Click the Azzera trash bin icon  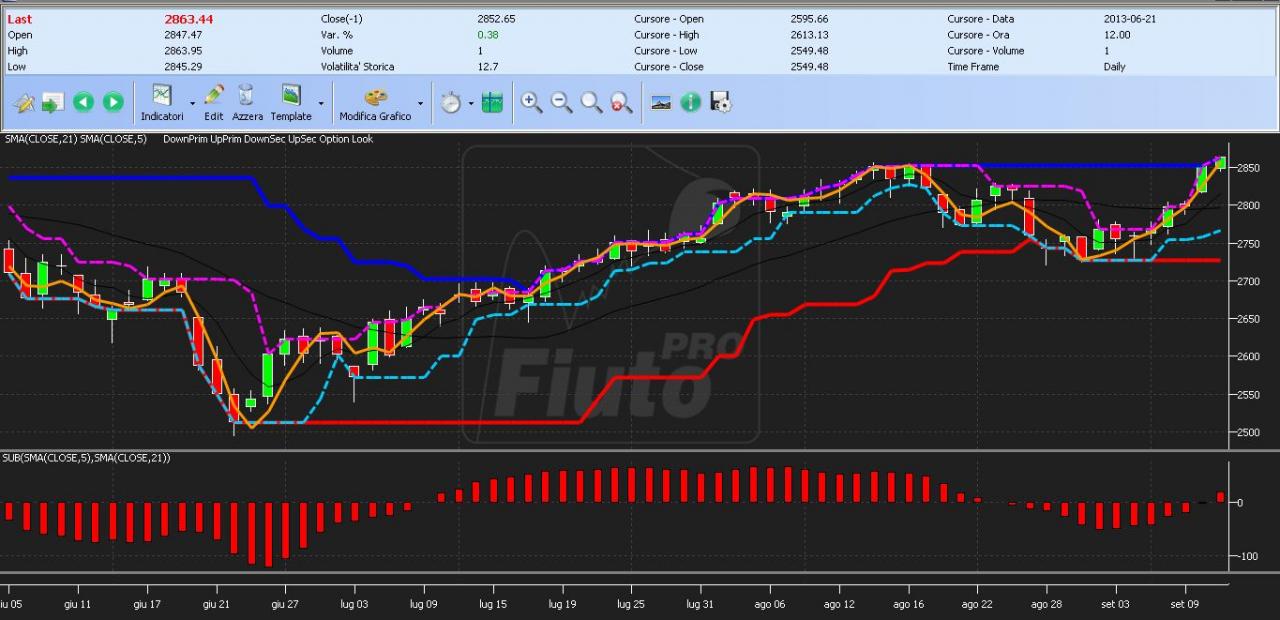coord(247,102)
